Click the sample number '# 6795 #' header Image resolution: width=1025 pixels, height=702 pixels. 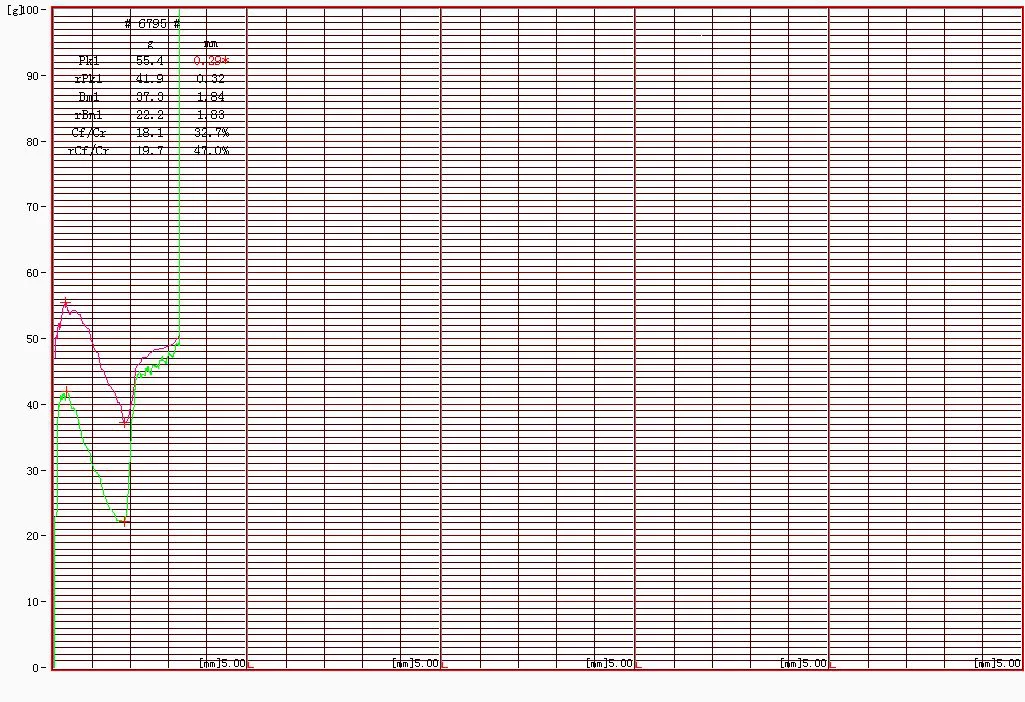click(x=152, y=24)
